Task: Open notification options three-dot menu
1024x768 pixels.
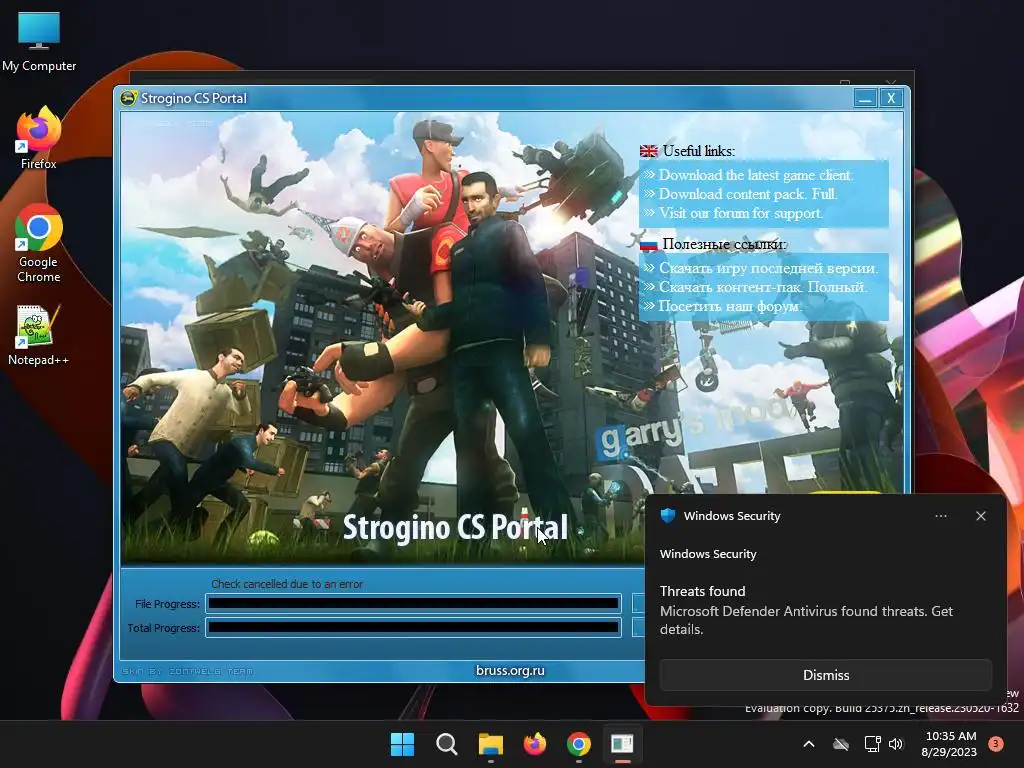Action: (940, 516)
